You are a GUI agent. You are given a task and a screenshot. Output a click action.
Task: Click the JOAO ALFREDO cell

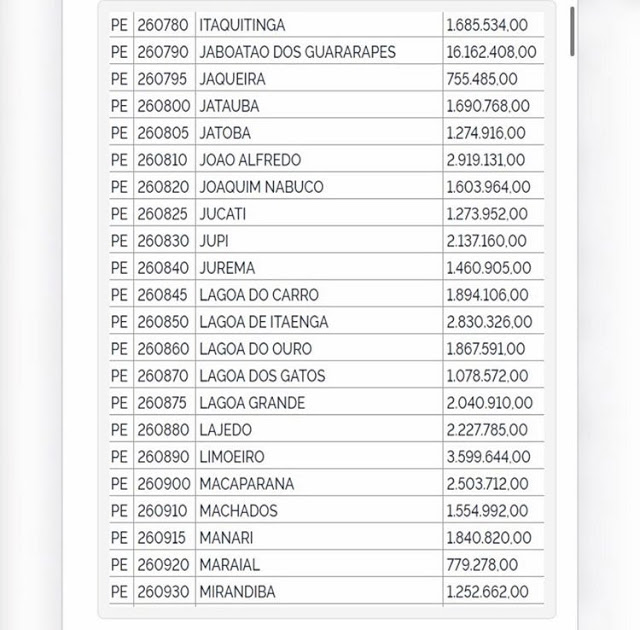point(250,159)
